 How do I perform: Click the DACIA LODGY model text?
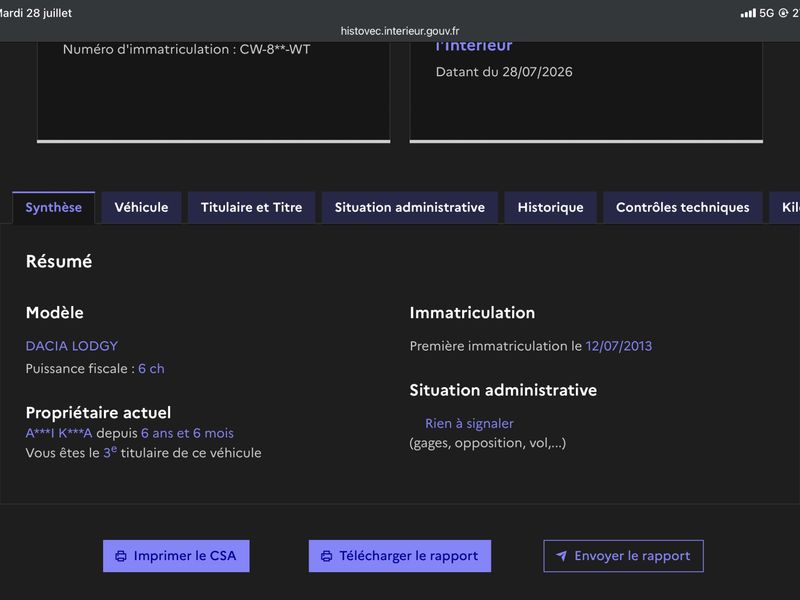72,346
